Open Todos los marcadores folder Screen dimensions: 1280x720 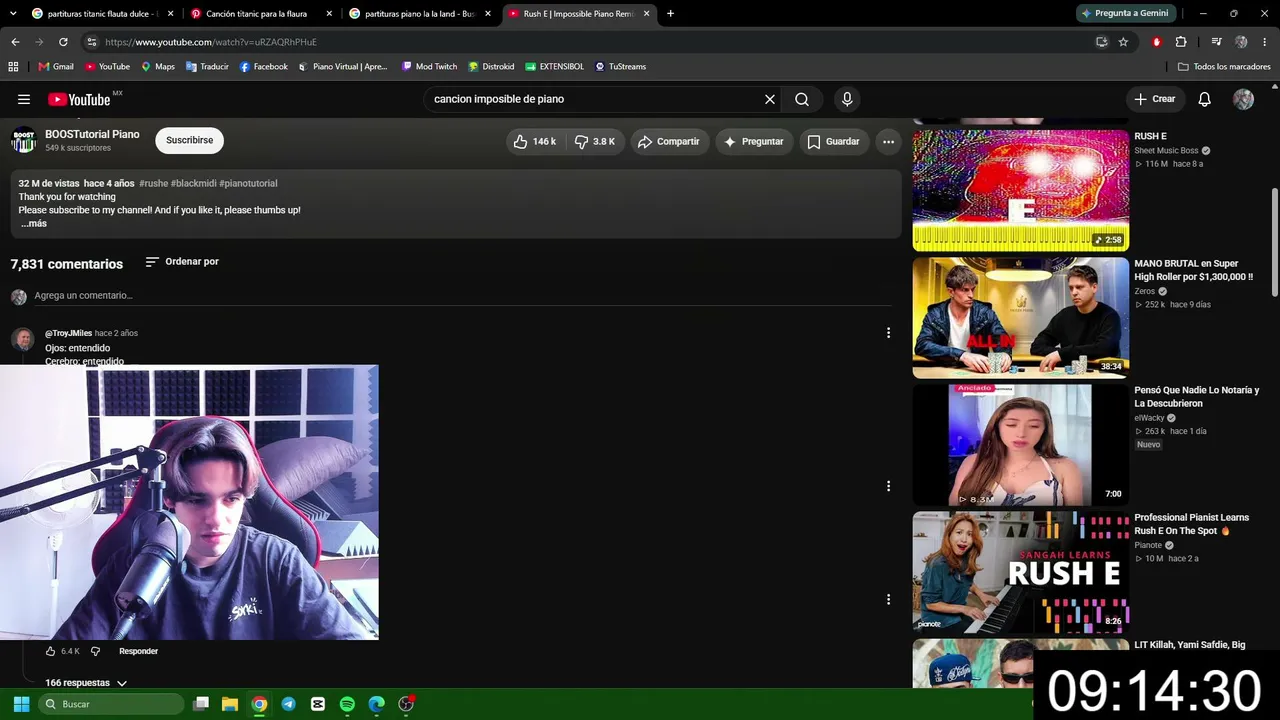pos(1224,67)
